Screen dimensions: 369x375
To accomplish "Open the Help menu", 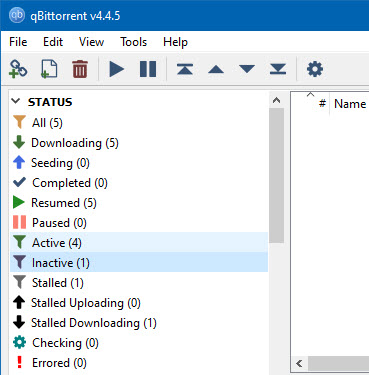I will (175, 42).
